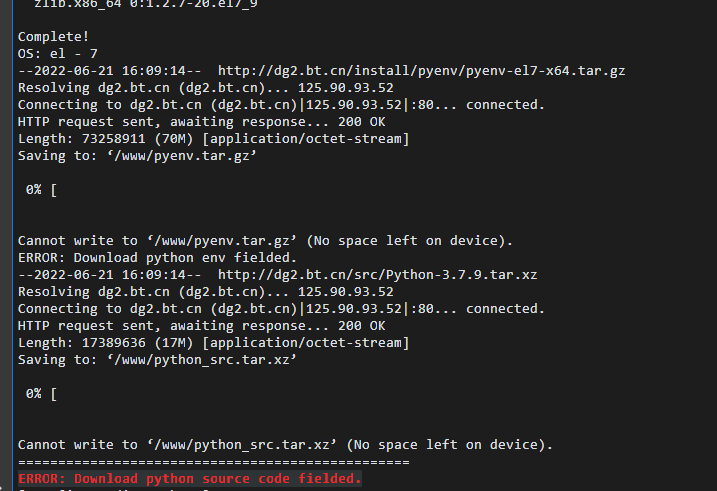Select the red 'Download python source code fielded' error

(190, 479)
